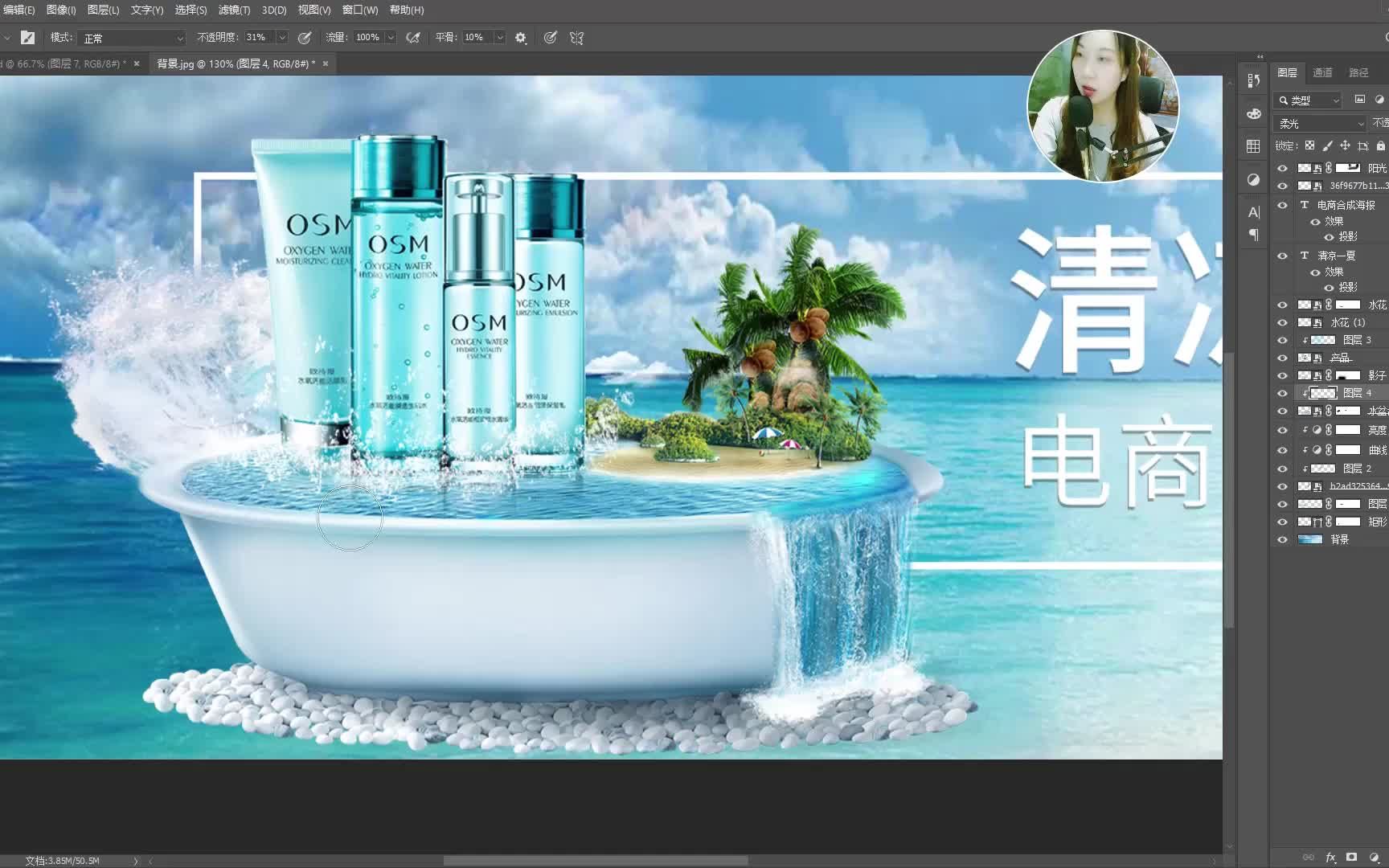Open the Swatches panel grid icon
Viewport: 1389px width, 868px height.
1252,145
